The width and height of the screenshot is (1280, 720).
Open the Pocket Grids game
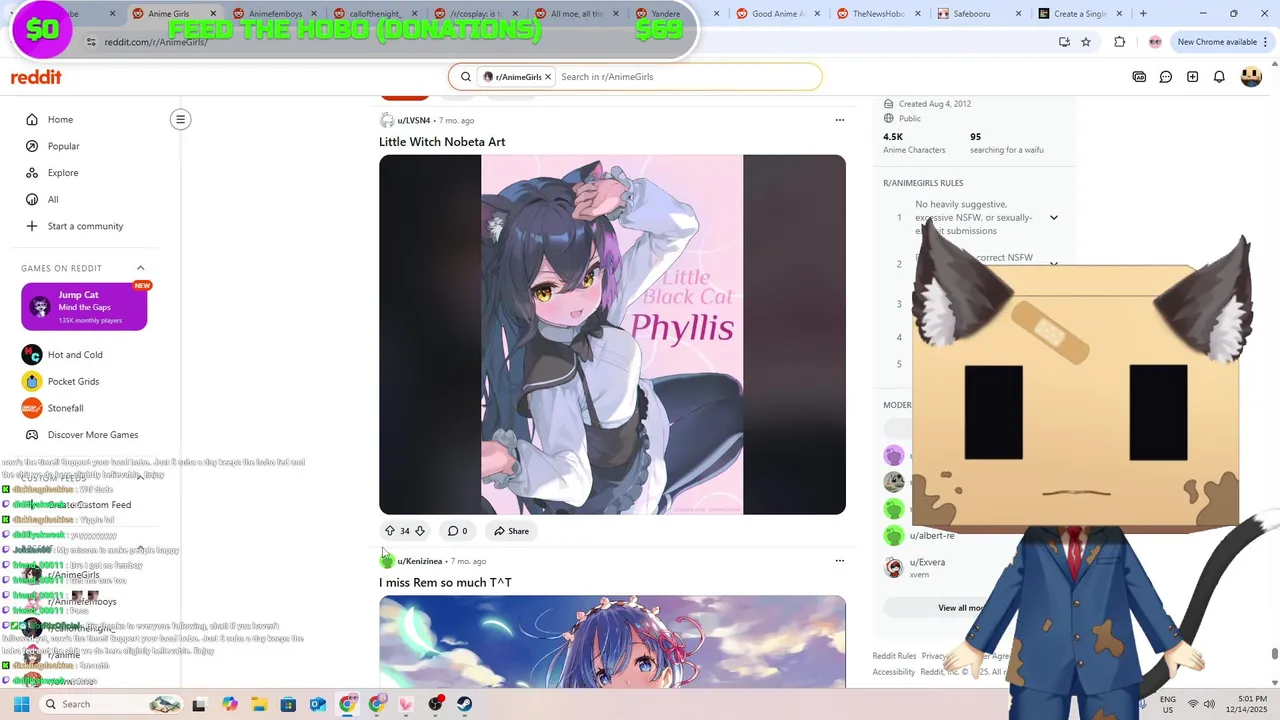click(73, 382)
